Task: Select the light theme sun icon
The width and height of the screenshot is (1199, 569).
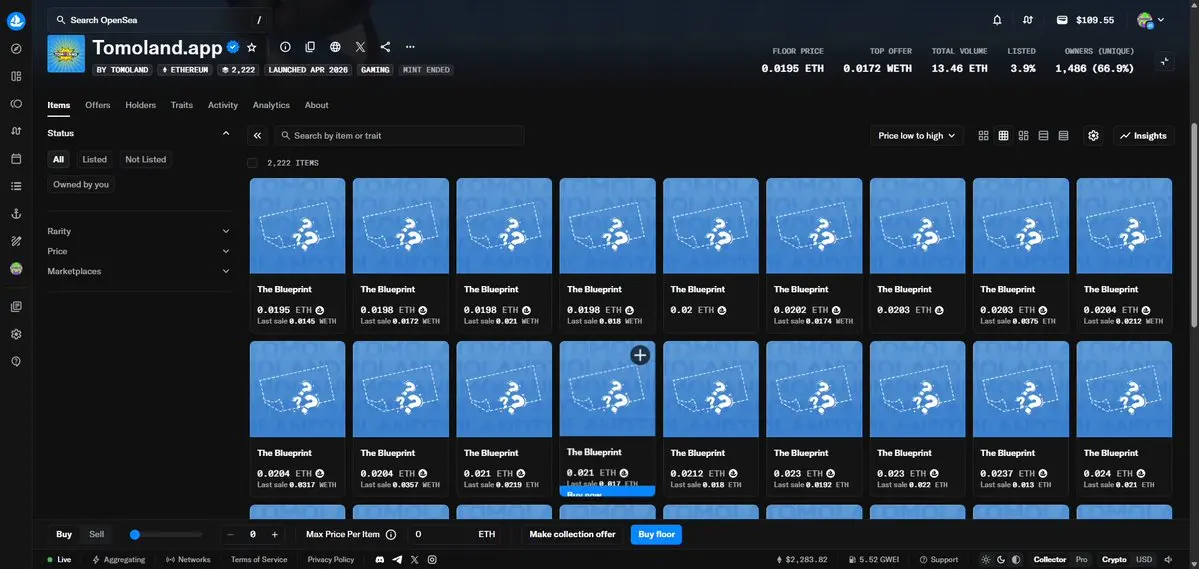Action: tap(987, 560)
